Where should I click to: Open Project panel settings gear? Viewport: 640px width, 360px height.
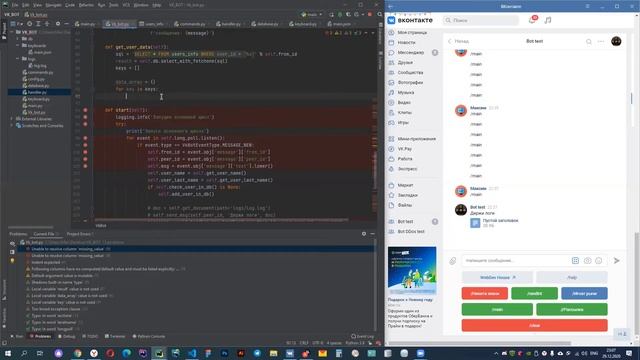(x=58, y=24)
